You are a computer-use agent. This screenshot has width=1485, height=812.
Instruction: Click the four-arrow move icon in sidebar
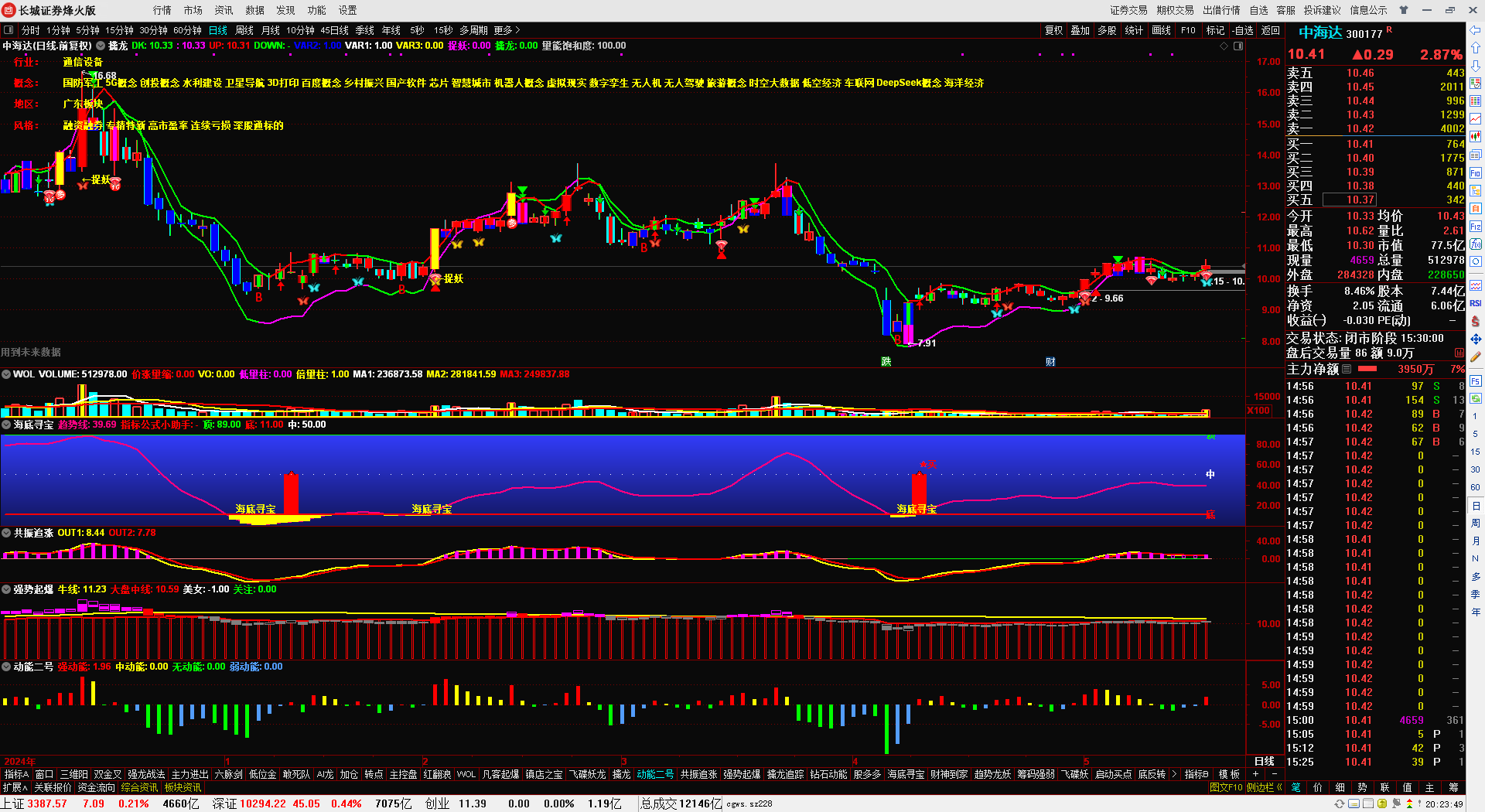pyautogui.click(x=1476, y=339)
